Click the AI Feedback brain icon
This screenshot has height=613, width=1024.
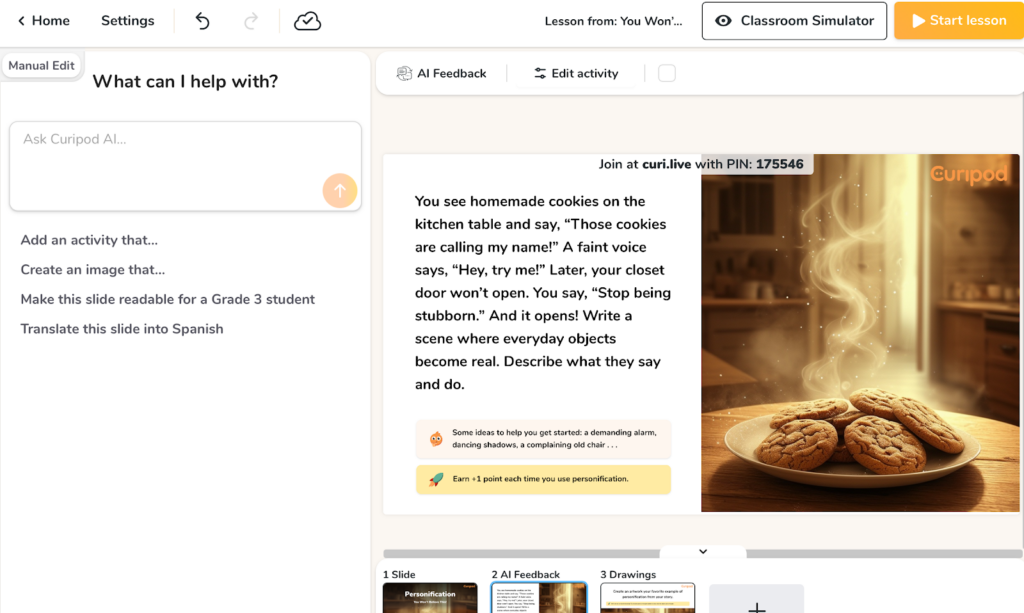click(404, 73)
